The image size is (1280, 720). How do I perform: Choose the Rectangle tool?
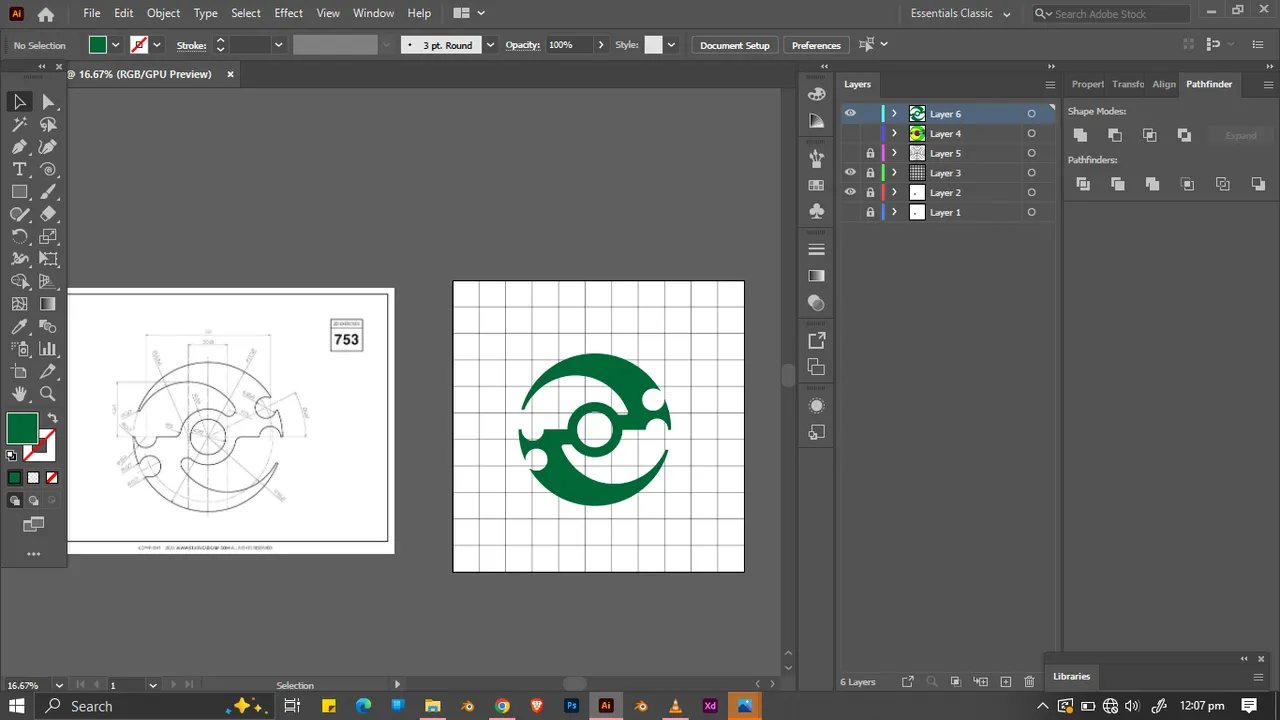tap(19, 192)
